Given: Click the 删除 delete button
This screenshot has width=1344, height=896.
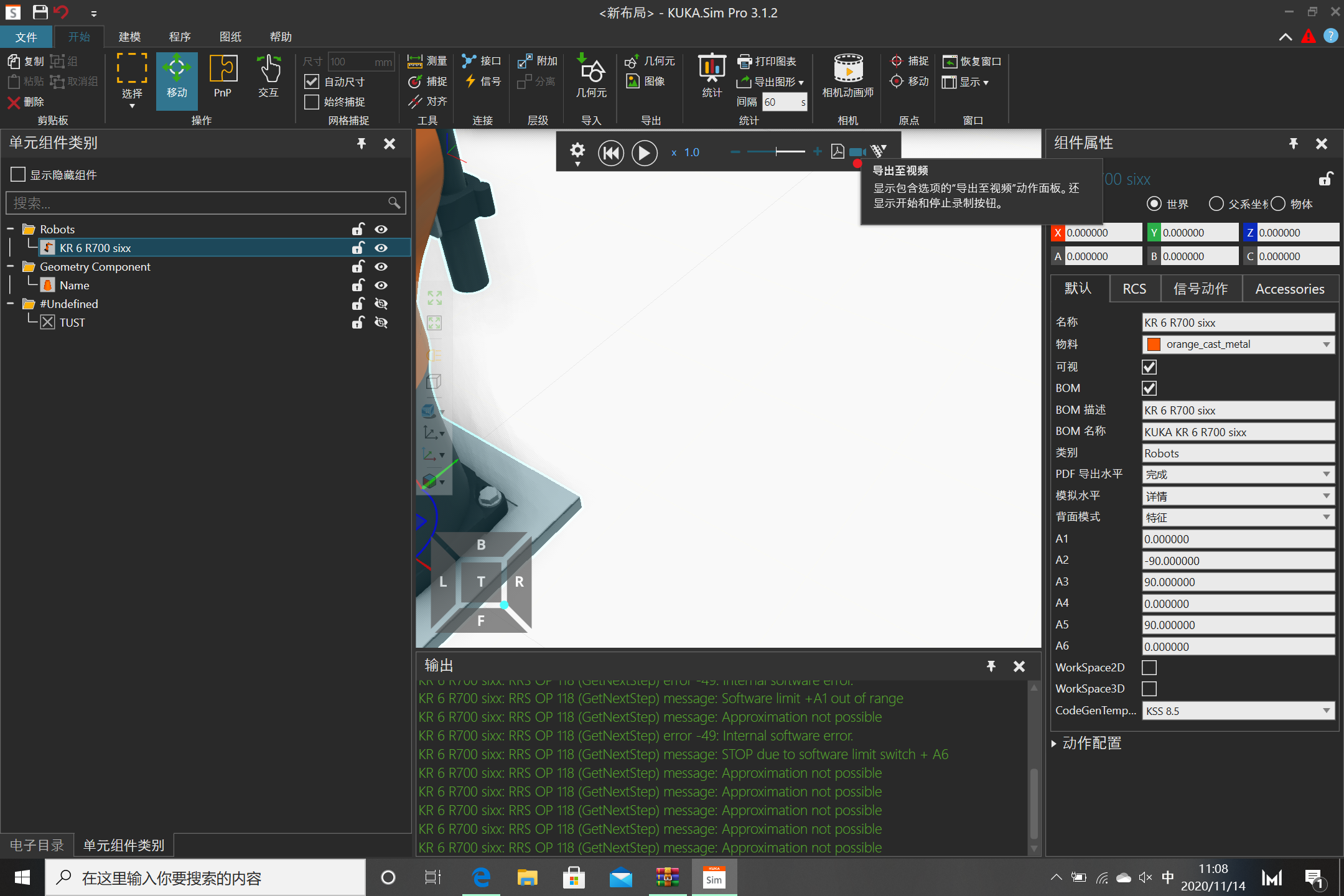Looking at the screenshot, I should tap(26, 101).
